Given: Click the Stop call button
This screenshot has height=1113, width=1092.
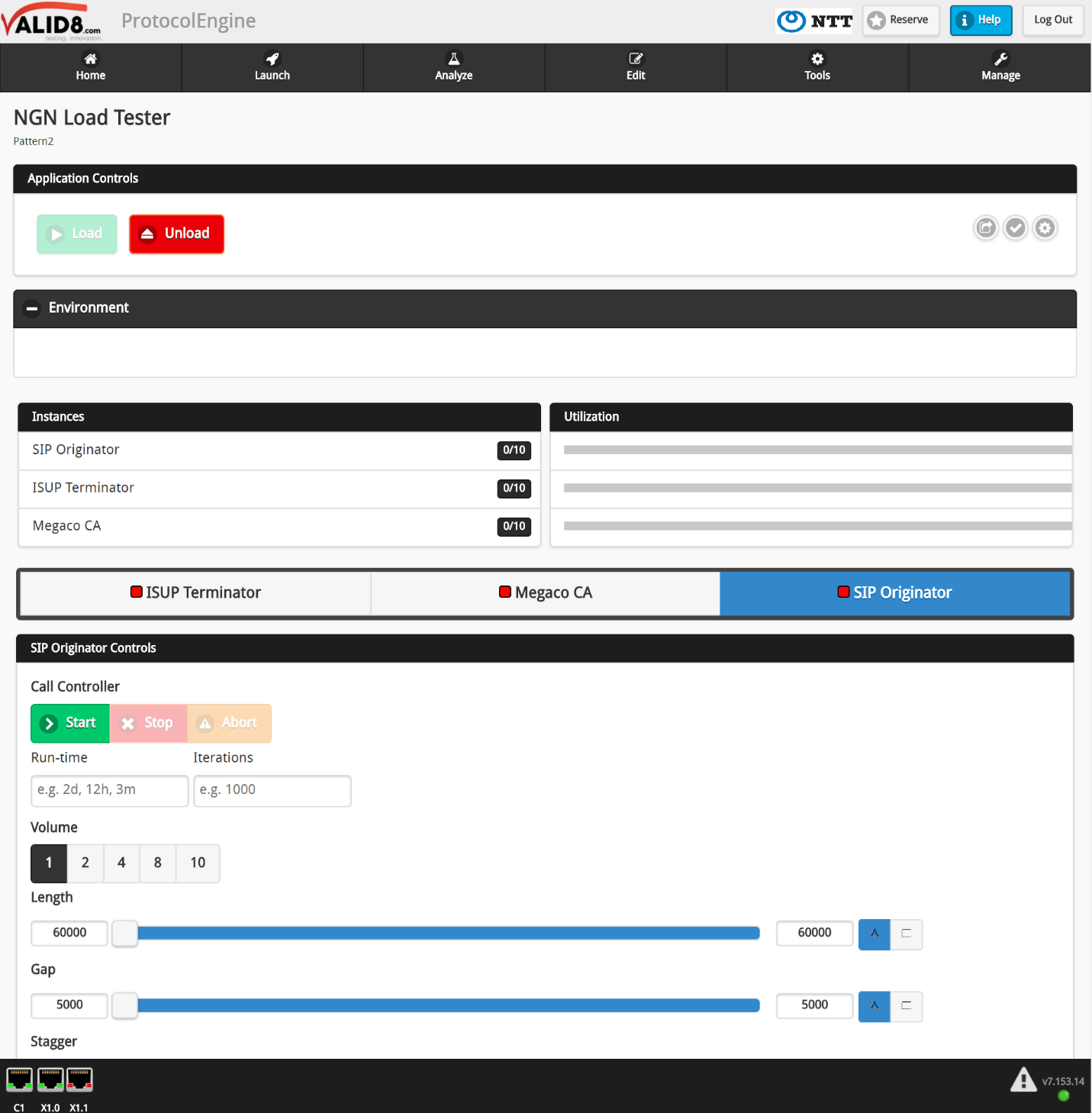Looking at the screenshot, I should (x=148, y=724).
